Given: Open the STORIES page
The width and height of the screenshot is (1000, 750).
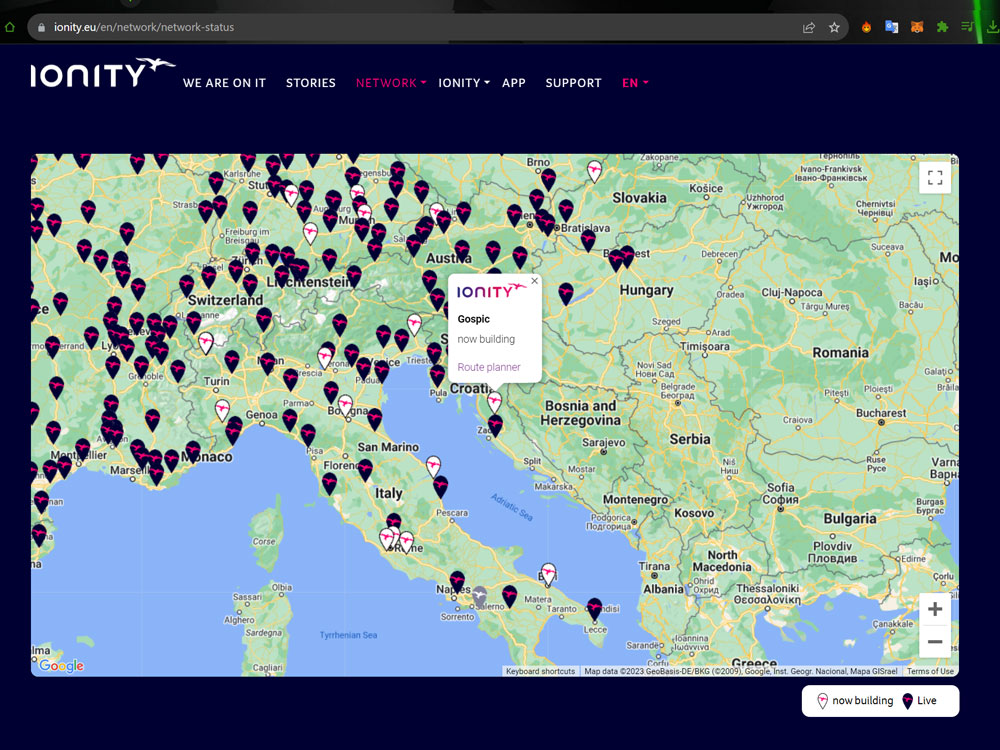Looking at the screenshot, I should pyautogui.click(x=311, y=83).
